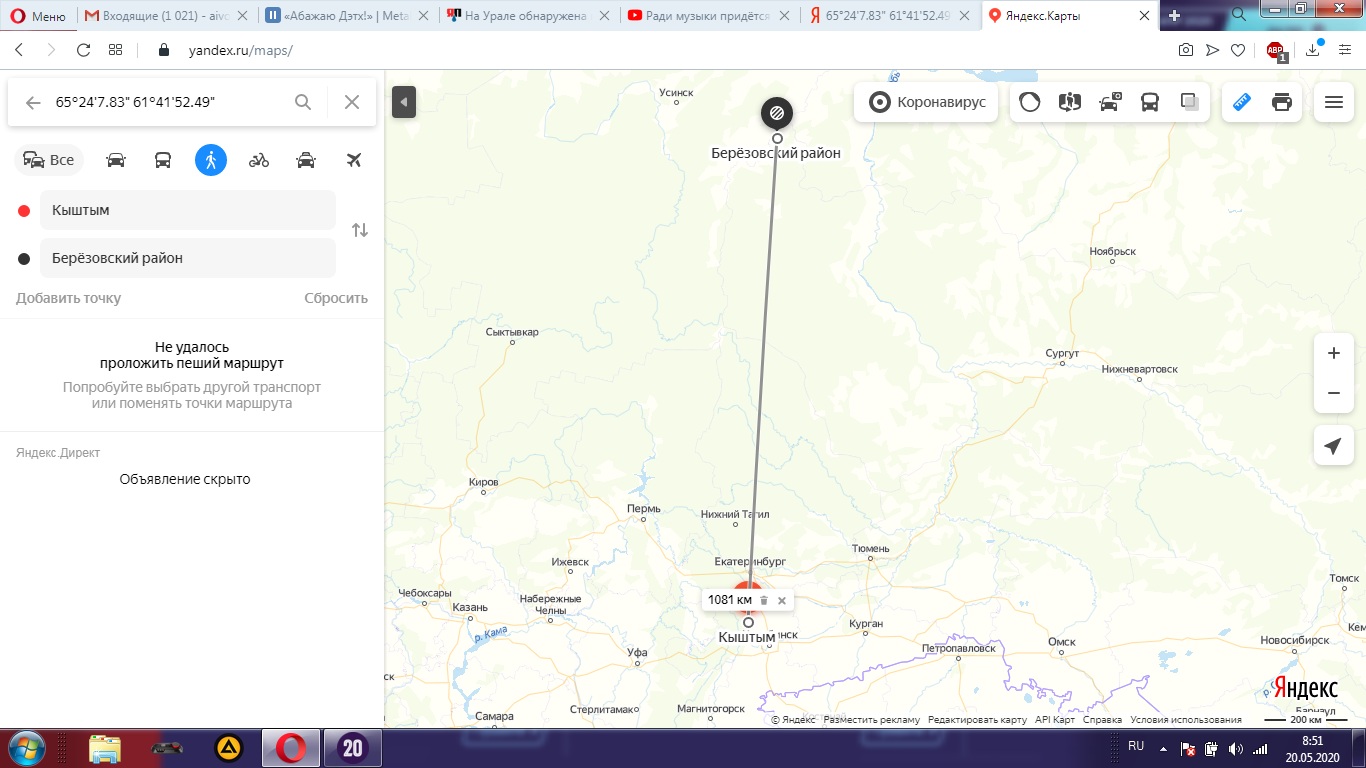
Task: Collapse the left side panel
Action: click(x=404, y=102)
